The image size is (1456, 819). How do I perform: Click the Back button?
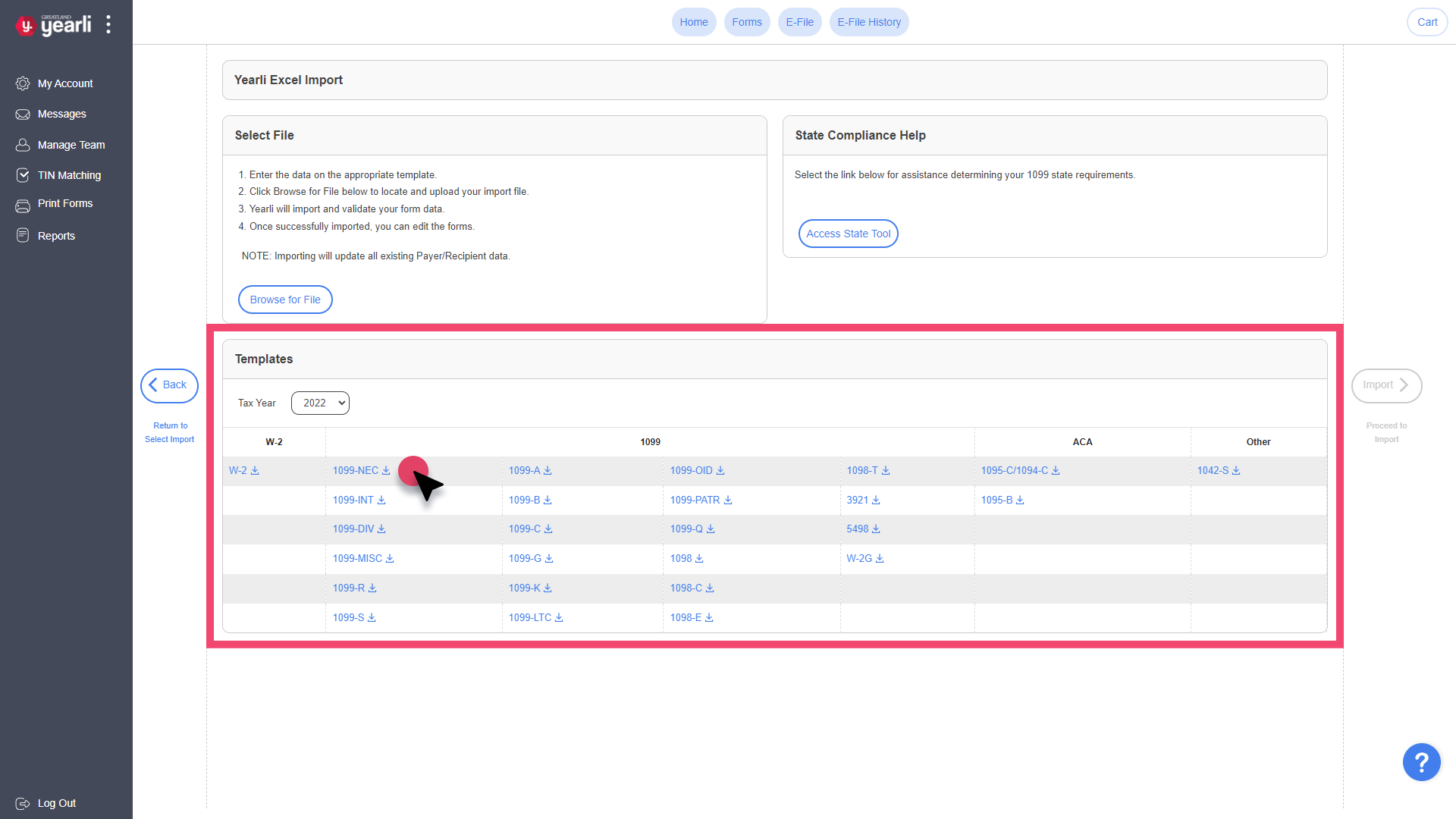click(168, 385)
